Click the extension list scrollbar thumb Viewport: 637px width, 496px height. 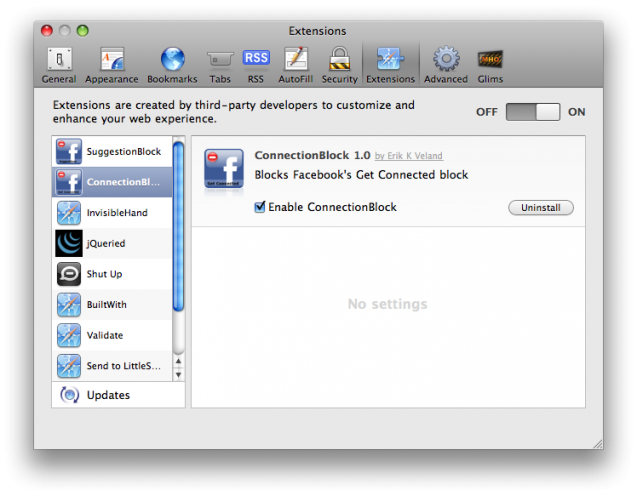click(178, 226)
